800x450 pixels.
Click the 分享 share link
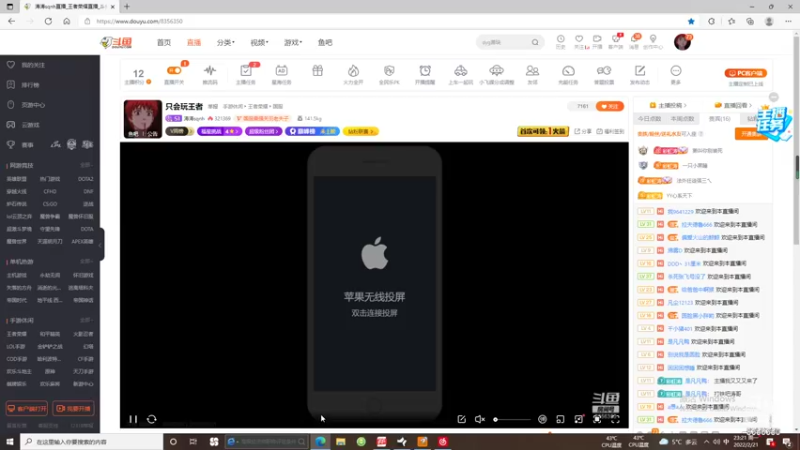583,131
